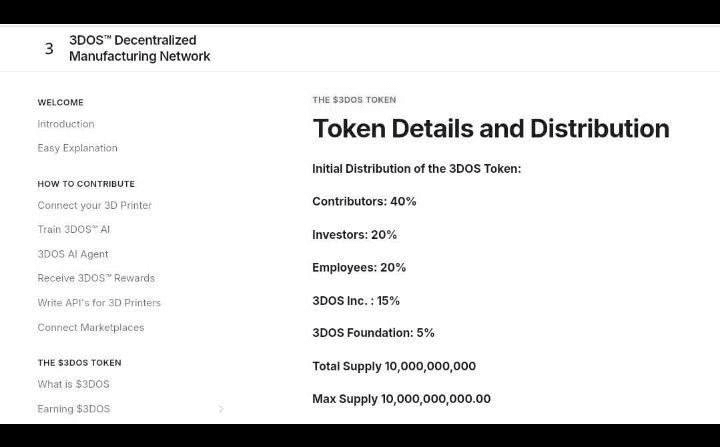Open What is $3DOS page

coord(73,384)
